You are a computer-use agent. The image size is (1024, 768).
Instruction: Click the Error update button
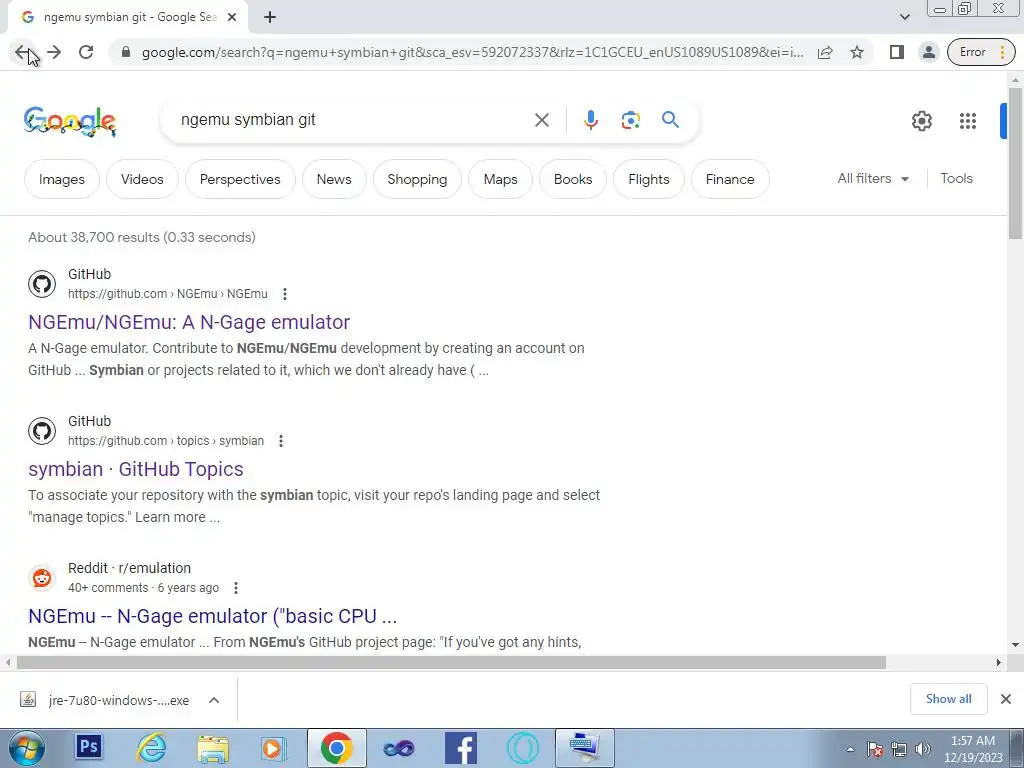coord(981,52)
